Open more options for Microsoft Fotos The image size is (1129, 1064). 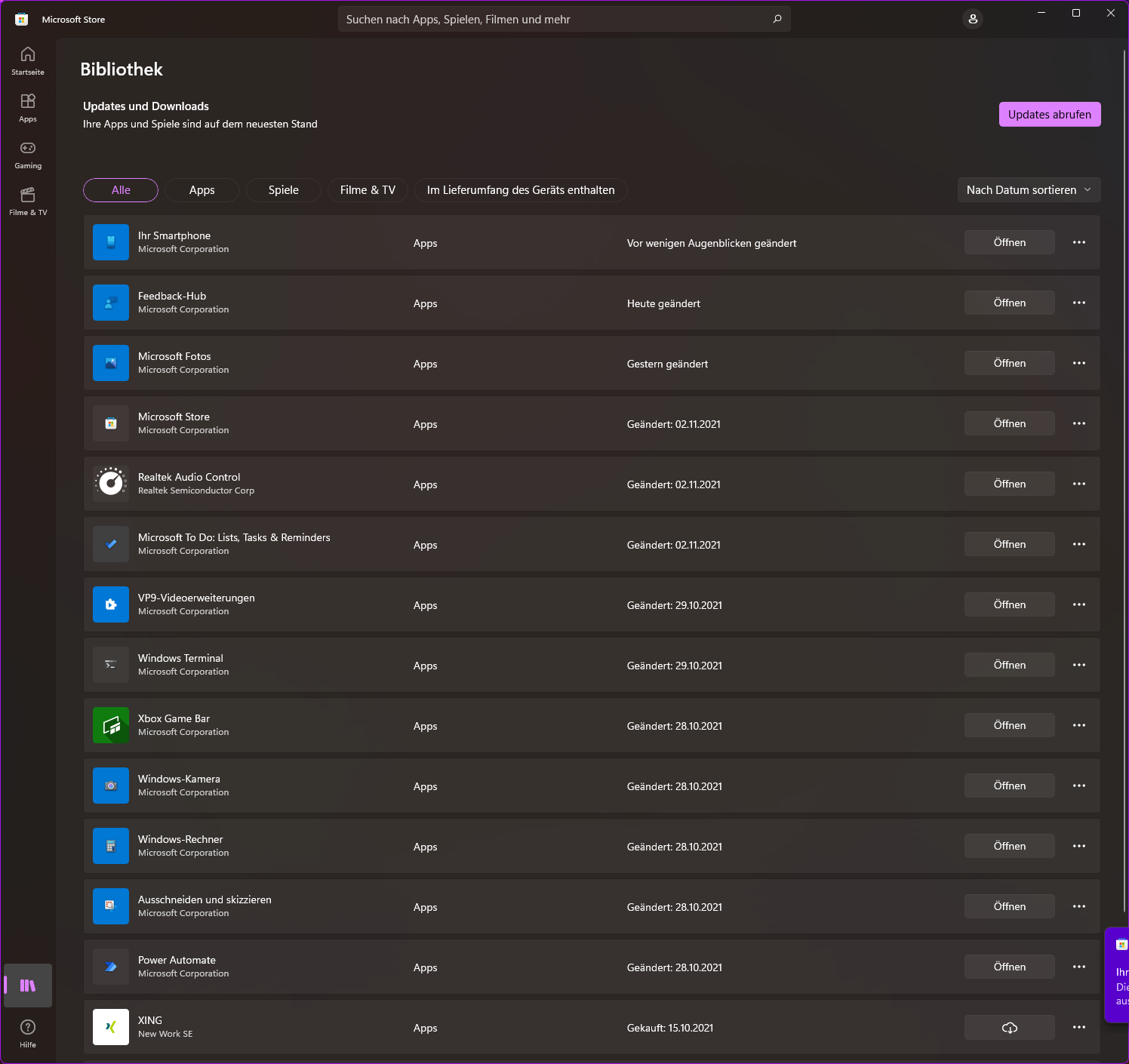(1079, 363)
